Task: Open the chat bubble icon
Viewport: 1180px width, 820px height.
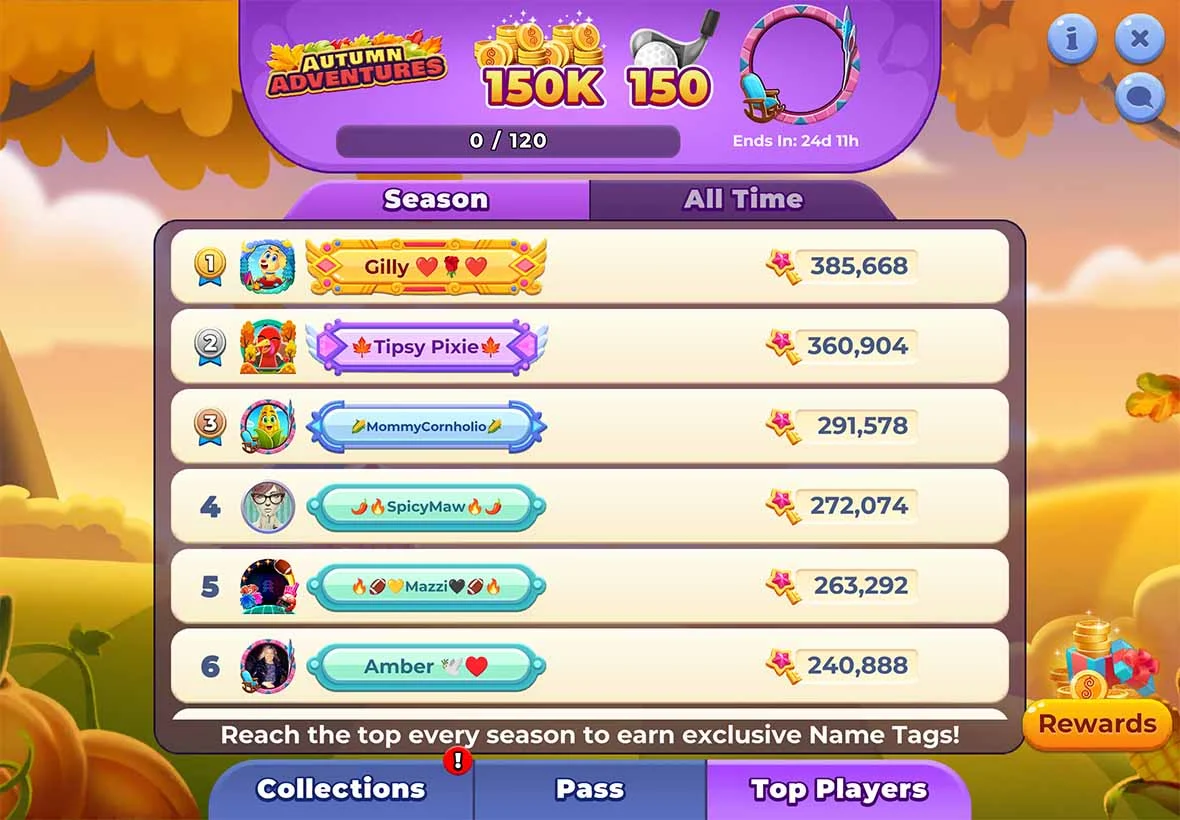Action: click(x=1139, y=96)
